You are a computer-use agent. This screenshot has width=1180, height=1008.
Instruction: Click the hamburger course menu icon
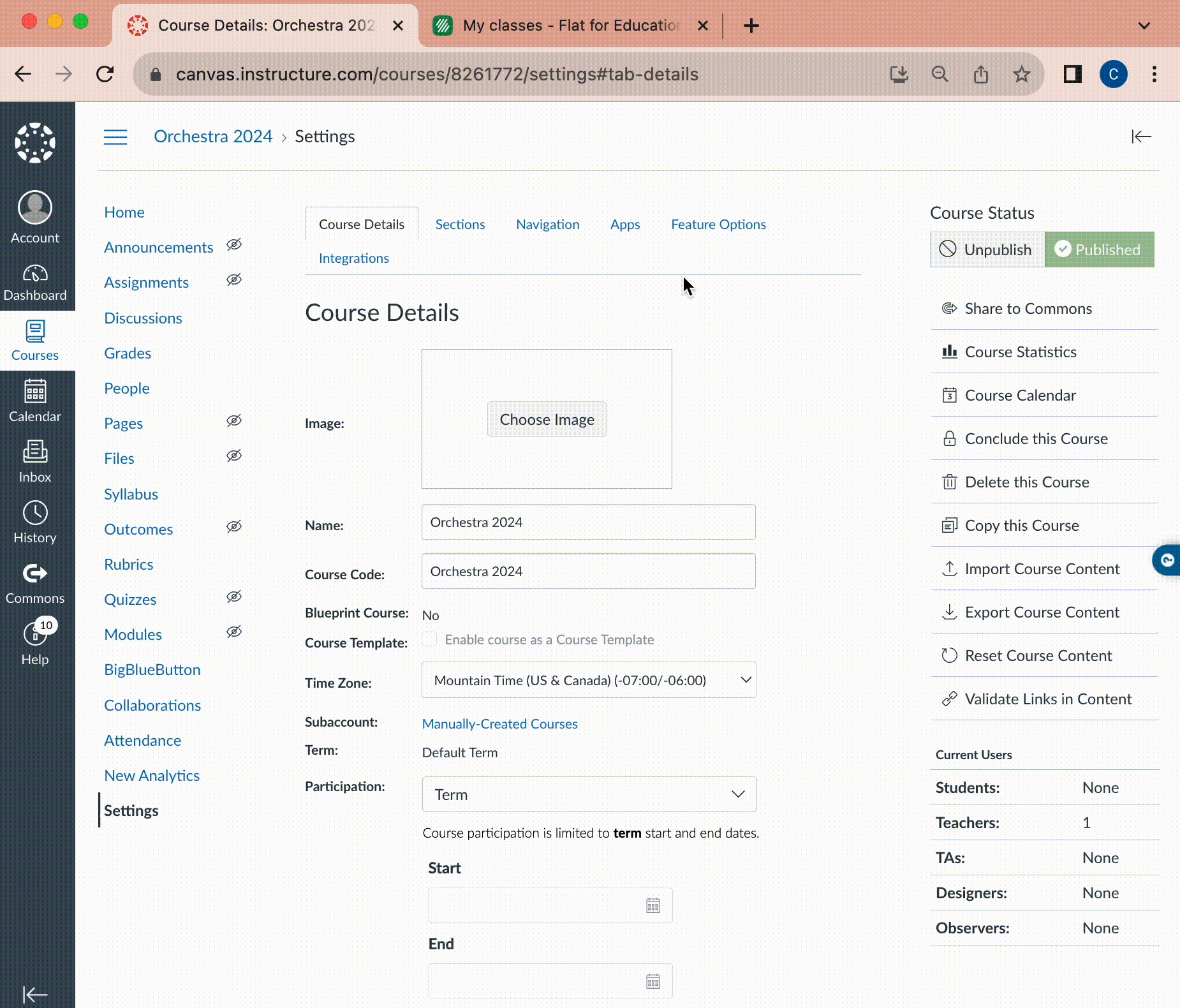pos(115,137)
